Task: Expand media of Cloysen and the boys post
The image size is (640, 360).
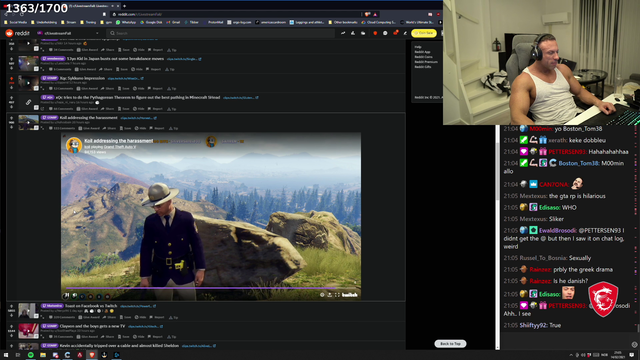Action: (42, 337)
